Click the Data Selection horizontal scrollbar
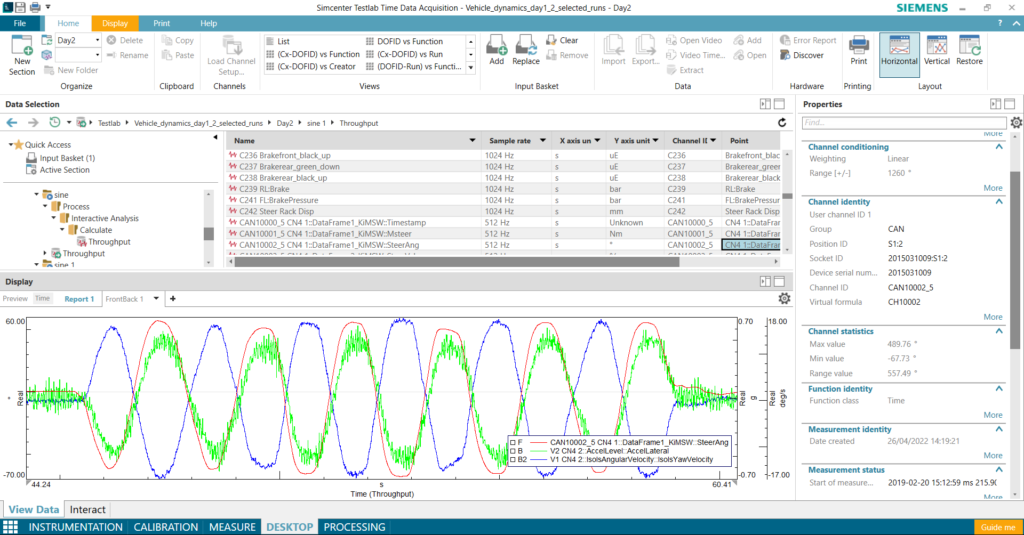 coord(456,262)
